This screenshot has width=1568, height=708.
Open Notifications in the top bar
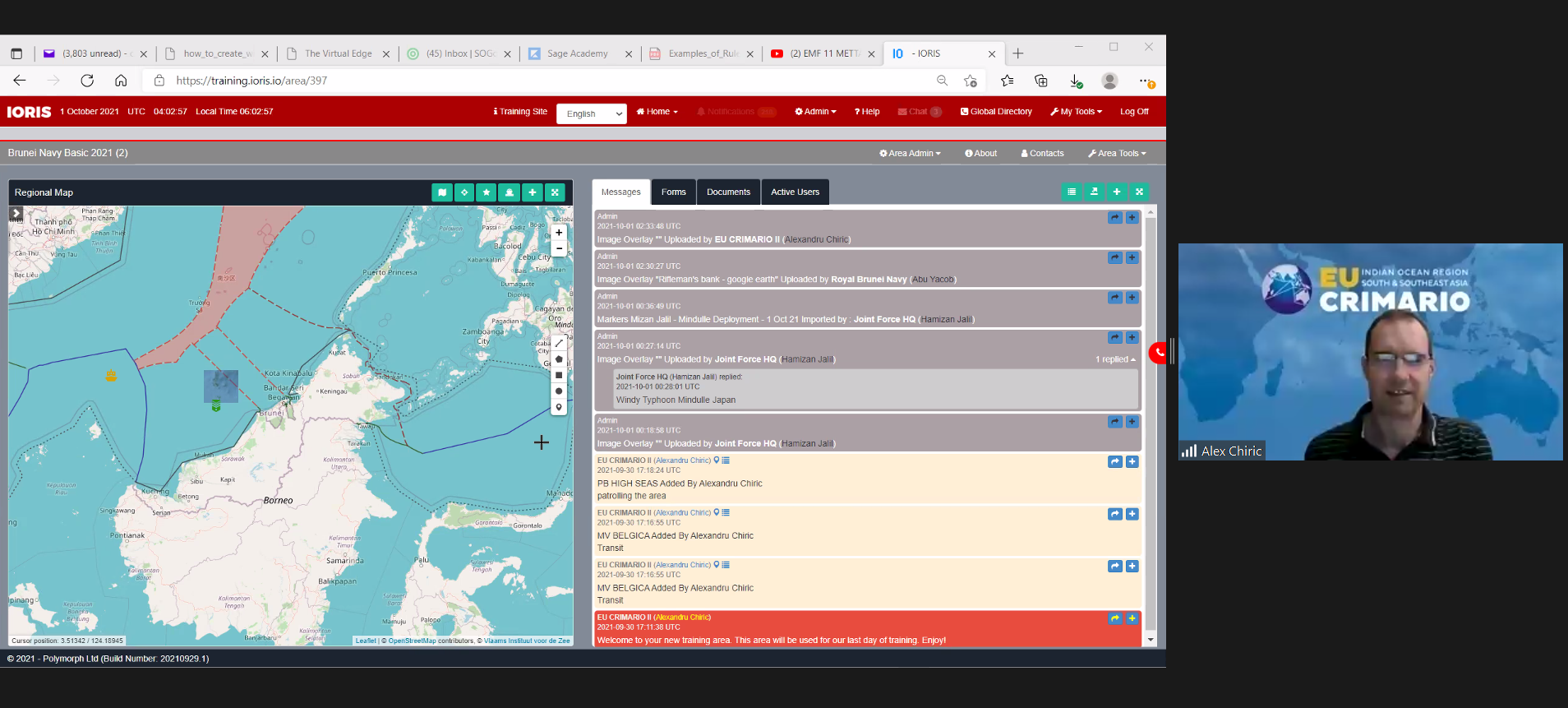[x=736, y=112]
